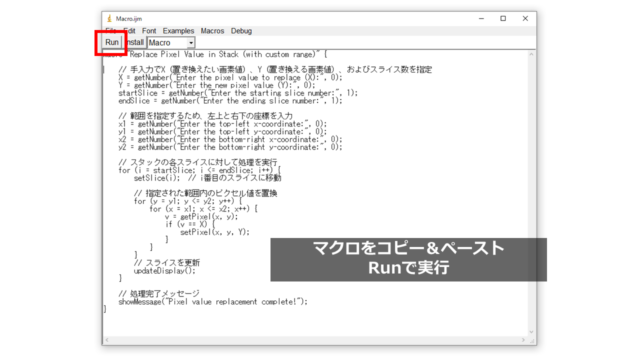Click the vertical scrollbar down arrow
640x360 pixels.
click(531, 332)
